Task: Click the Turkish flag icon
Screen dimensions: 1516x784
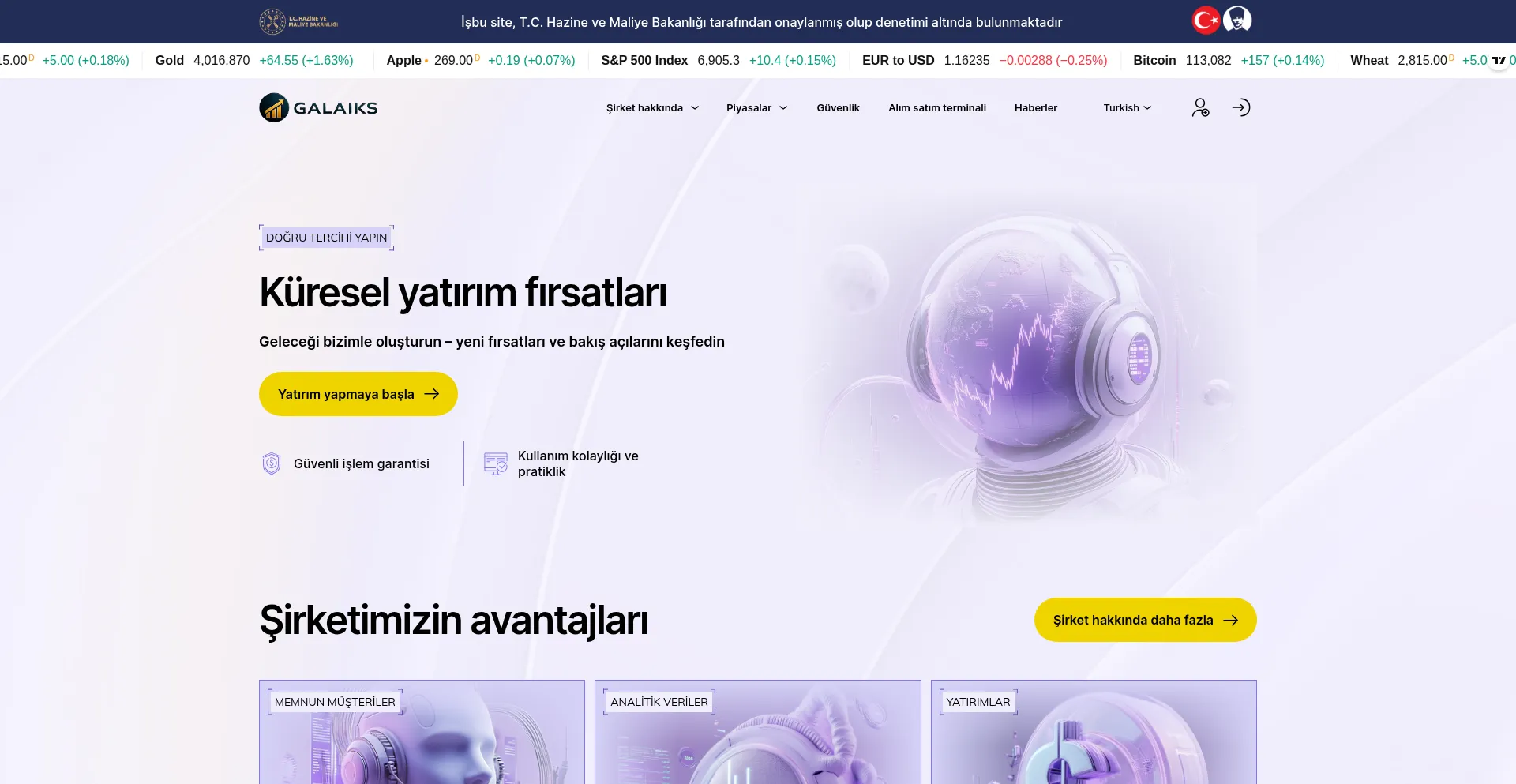Action: [1206, 21]
